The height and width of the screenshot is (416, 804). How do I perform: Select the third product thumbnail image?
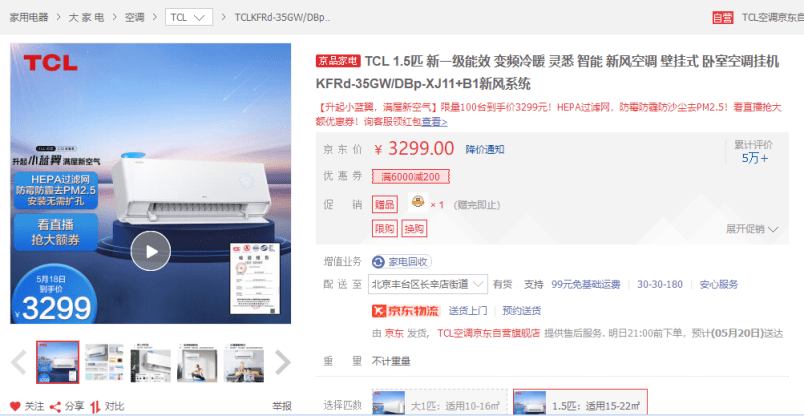click(x=150, y=362)
